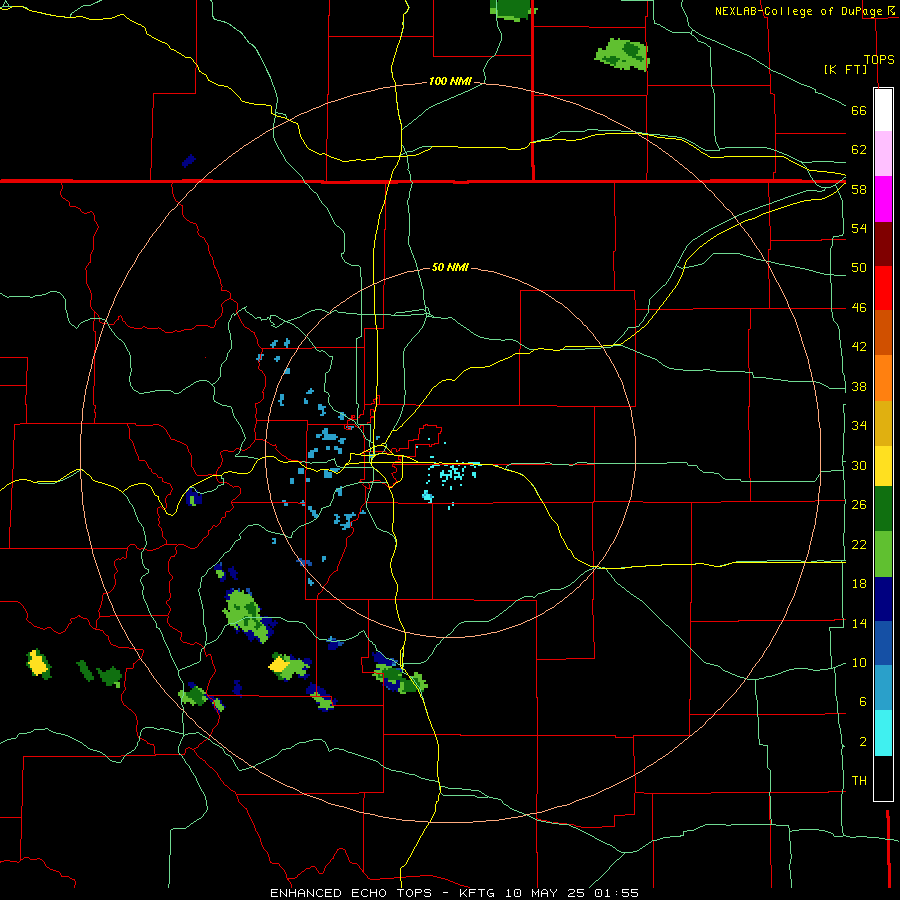This screenshot has height=900, width=900.
Task: Click the [K FT] units label
Action: [845, 69]
